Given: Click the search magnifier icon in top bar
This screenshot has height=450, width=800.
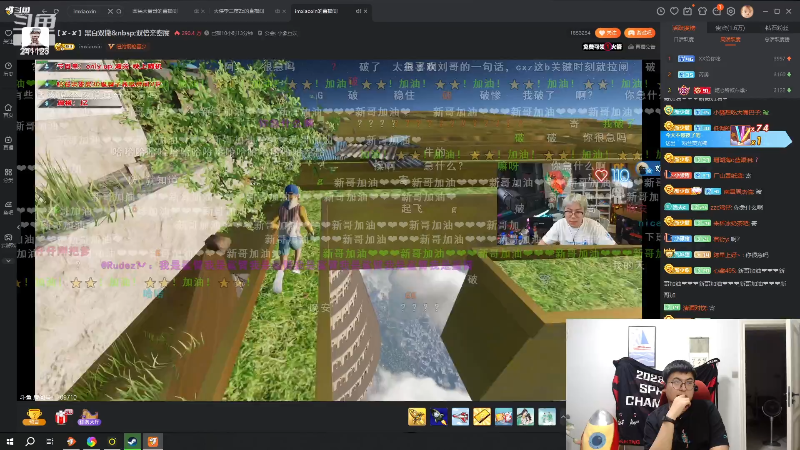Looking at the screenshot, I should [119, 11].
